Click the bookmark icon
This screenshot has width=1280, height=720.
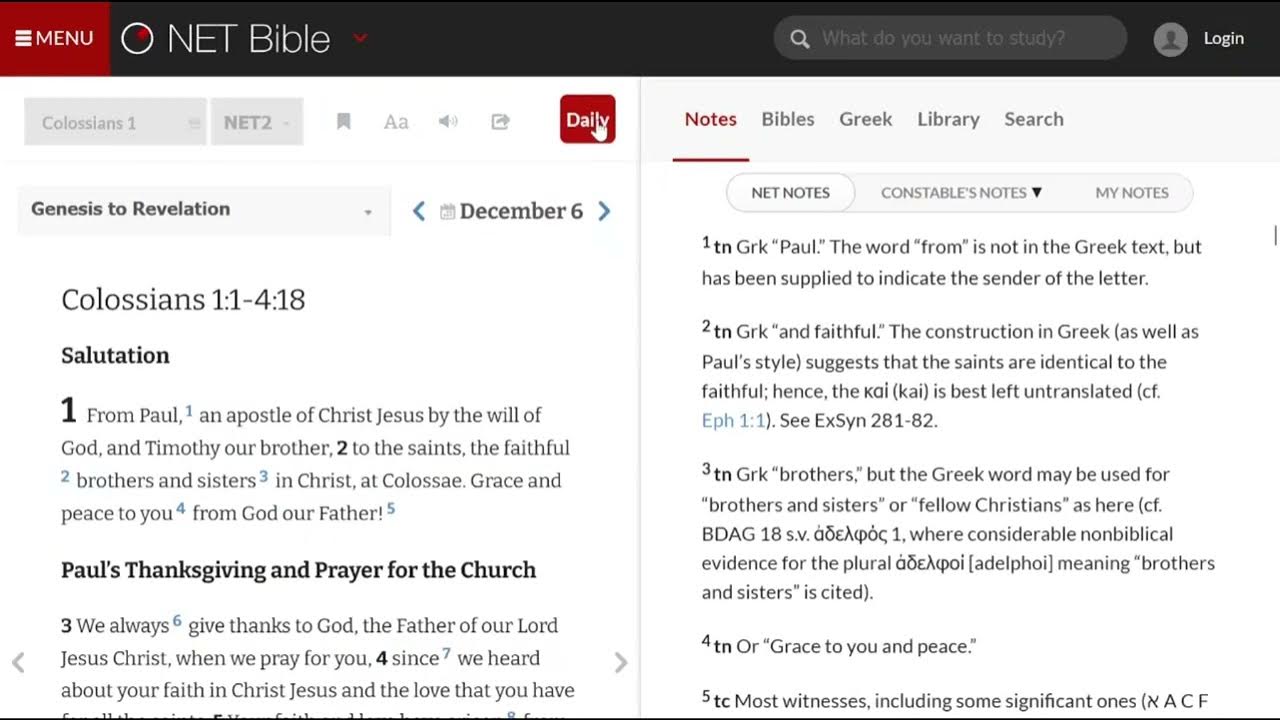pos(343,122)
